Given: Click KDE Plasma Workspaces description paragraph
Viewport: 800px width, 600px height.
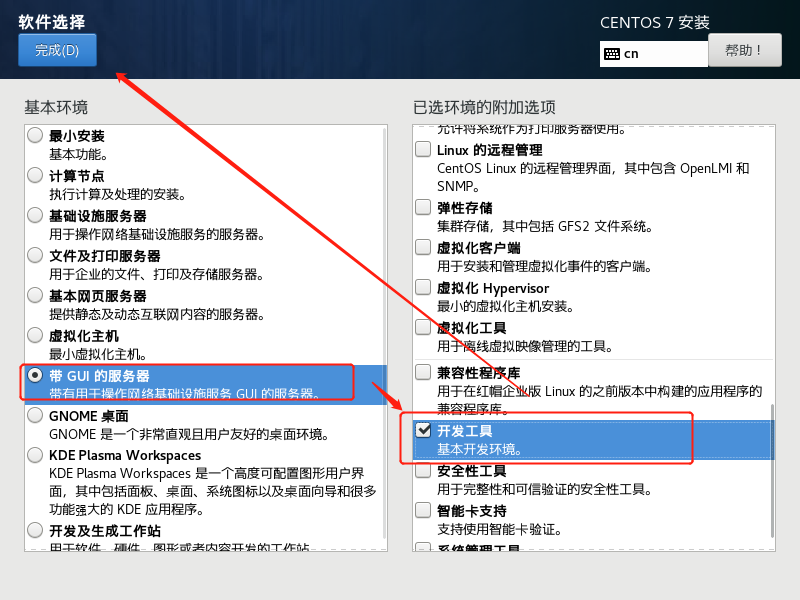Looking at the screenshot, I should tap(213, 491).
